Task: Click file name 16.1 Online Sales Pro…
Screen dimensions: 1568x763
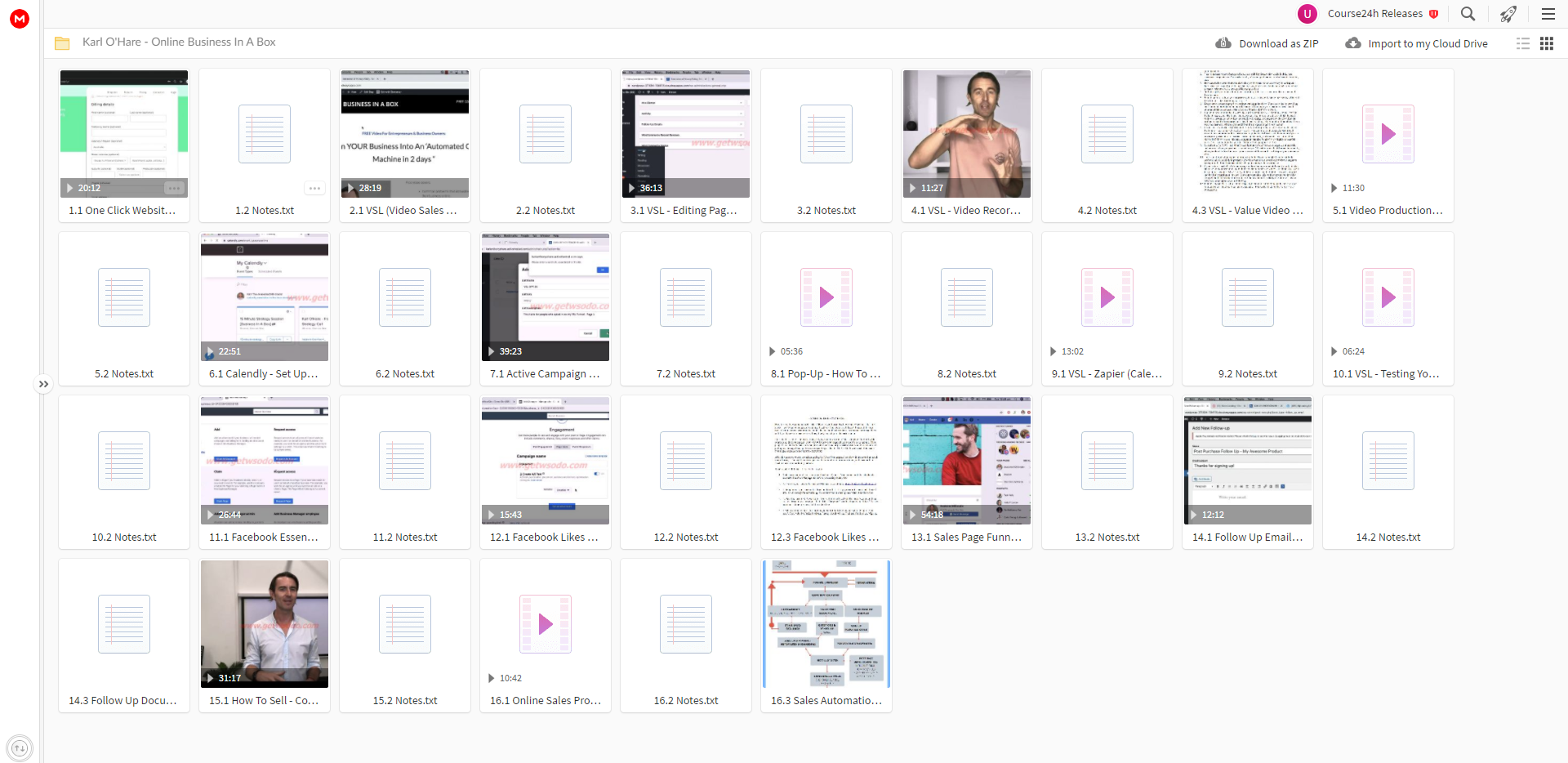Action: [546, 701]
